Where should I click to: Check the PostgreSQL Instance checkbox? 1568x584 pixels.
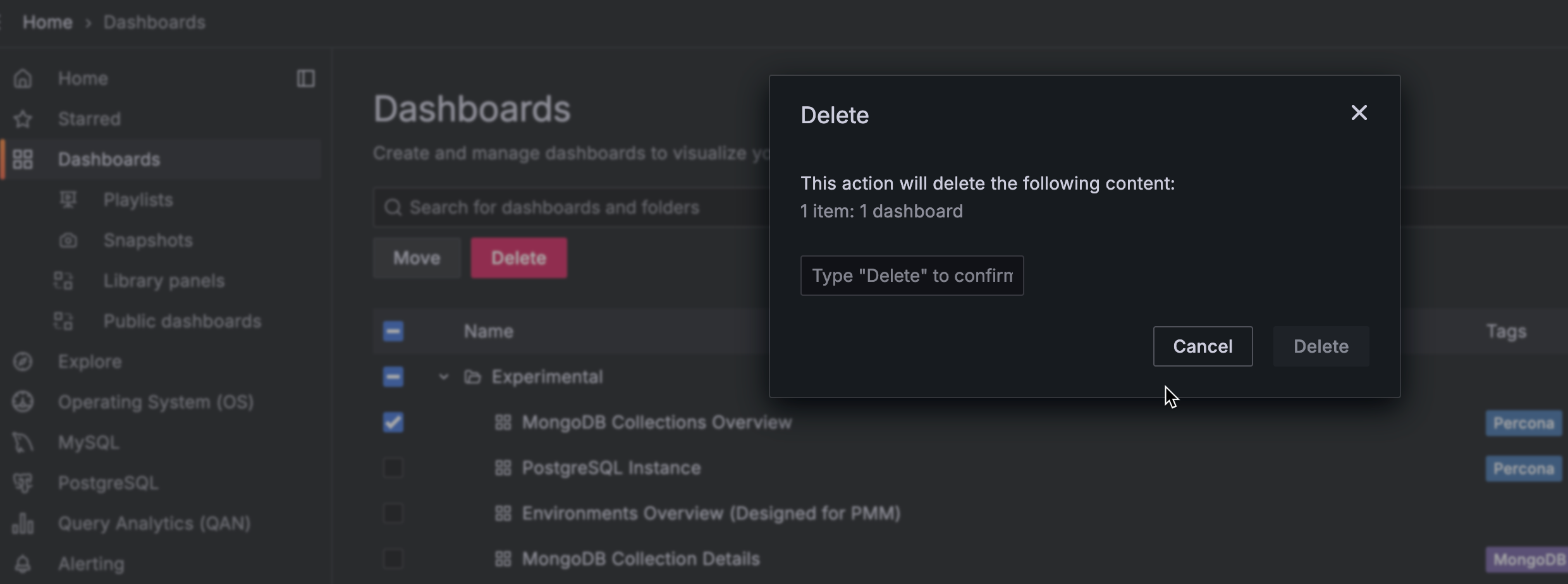[393, 468]
